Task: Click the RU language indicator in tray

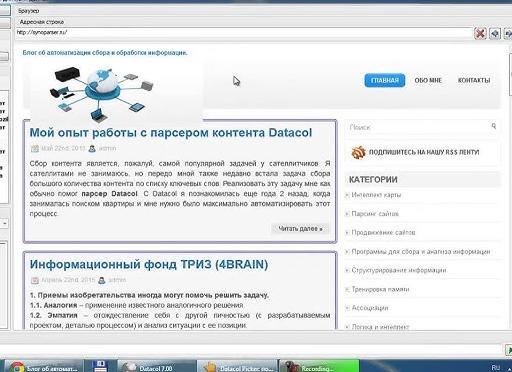Action: click(496, 367)
